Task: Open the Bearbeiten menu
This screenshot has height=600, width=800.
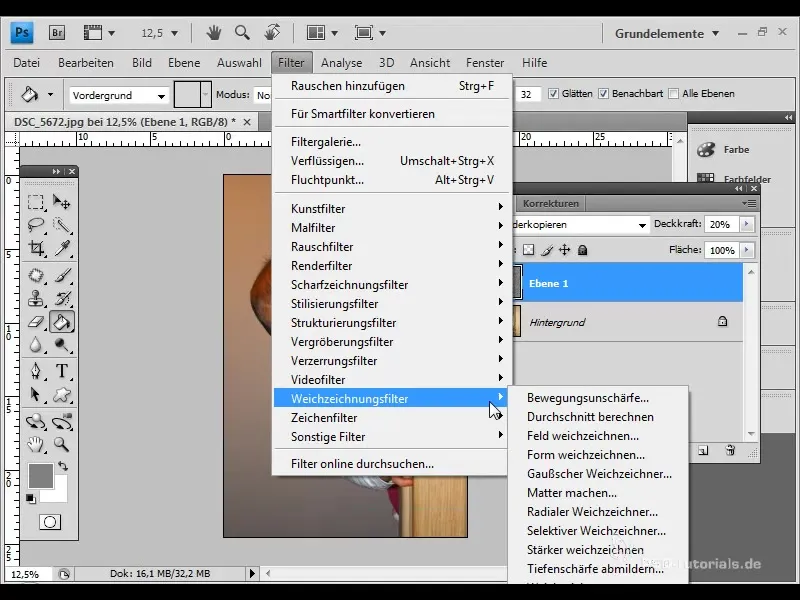Action: coord(86,63)
